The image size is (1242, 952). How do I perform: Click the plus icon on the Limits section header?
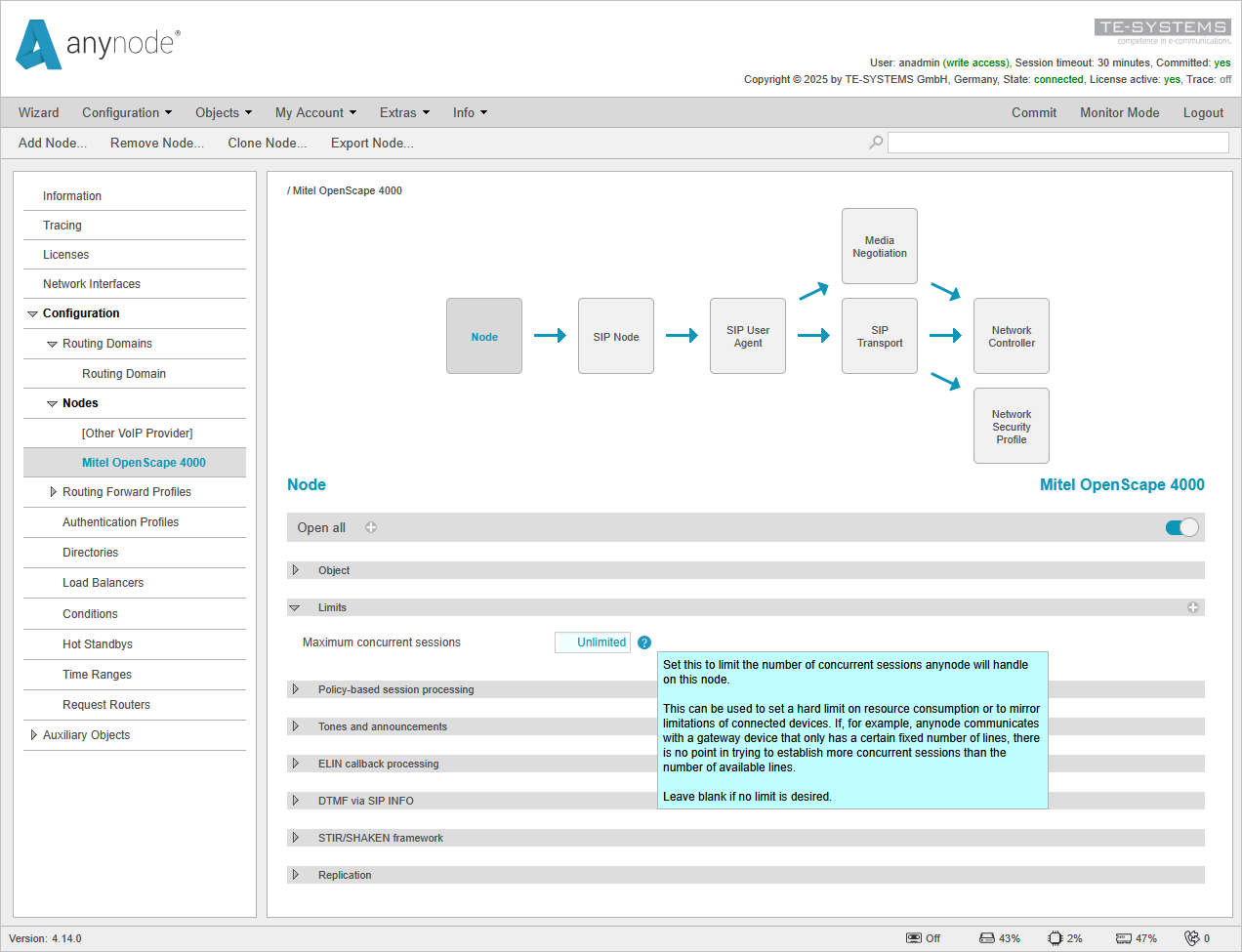(x=1193, y=606)
